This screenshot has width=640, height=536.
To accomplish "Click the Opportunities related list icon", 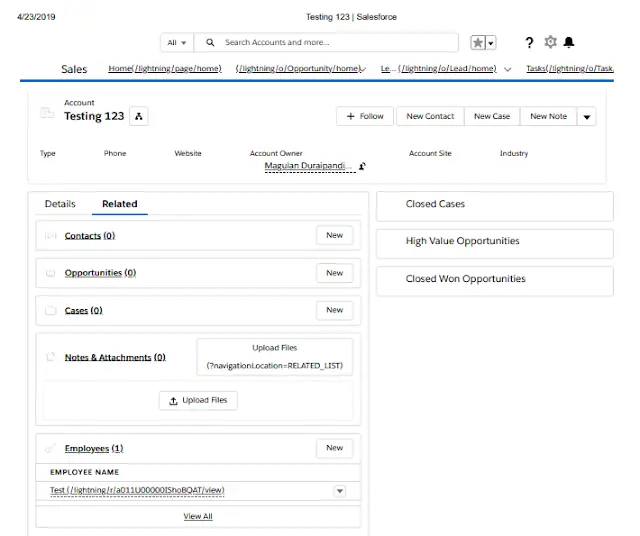I will point(50,273).
